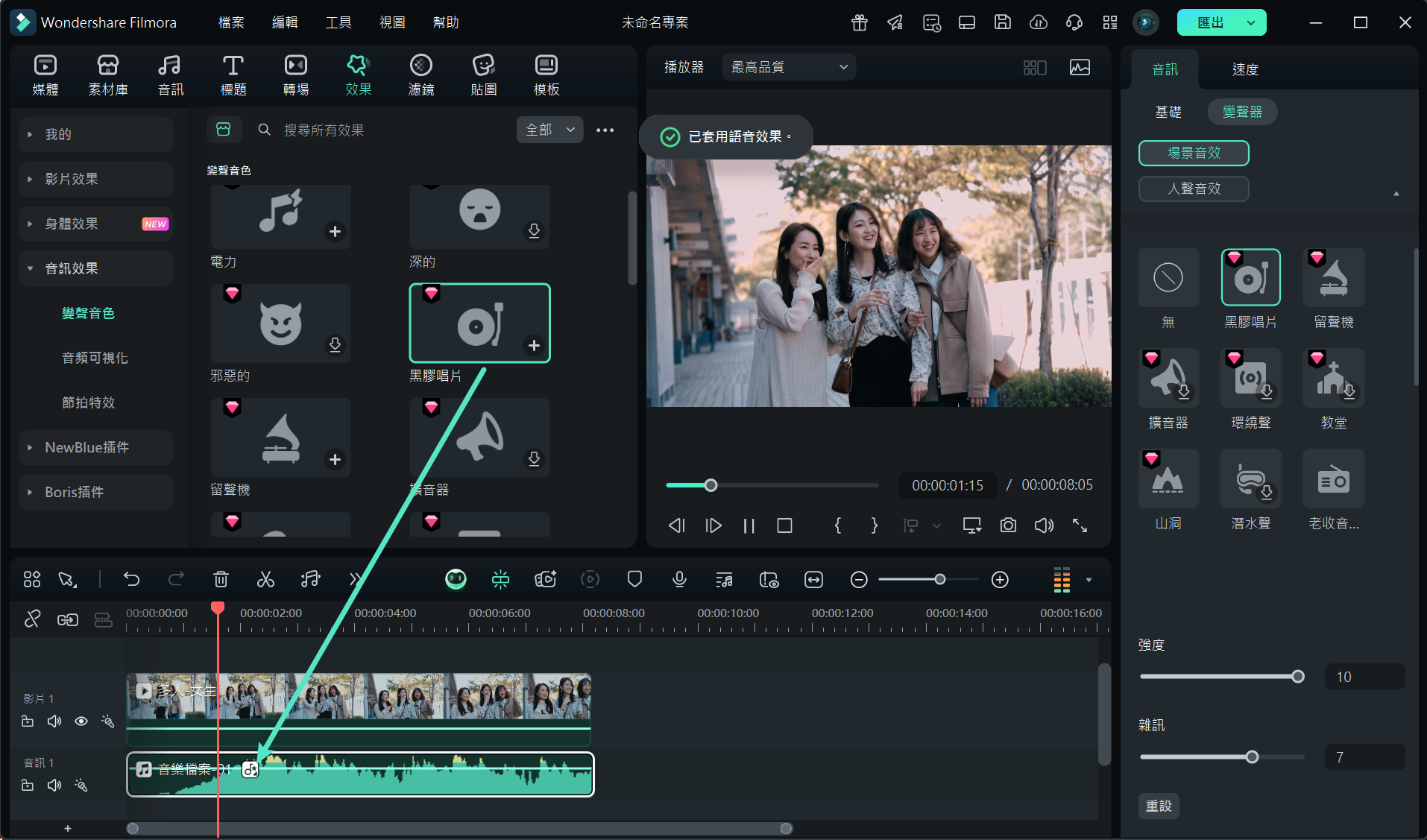1427x840 pixels.
Task: Select the 人聲音效 button
Action: 1194,189
